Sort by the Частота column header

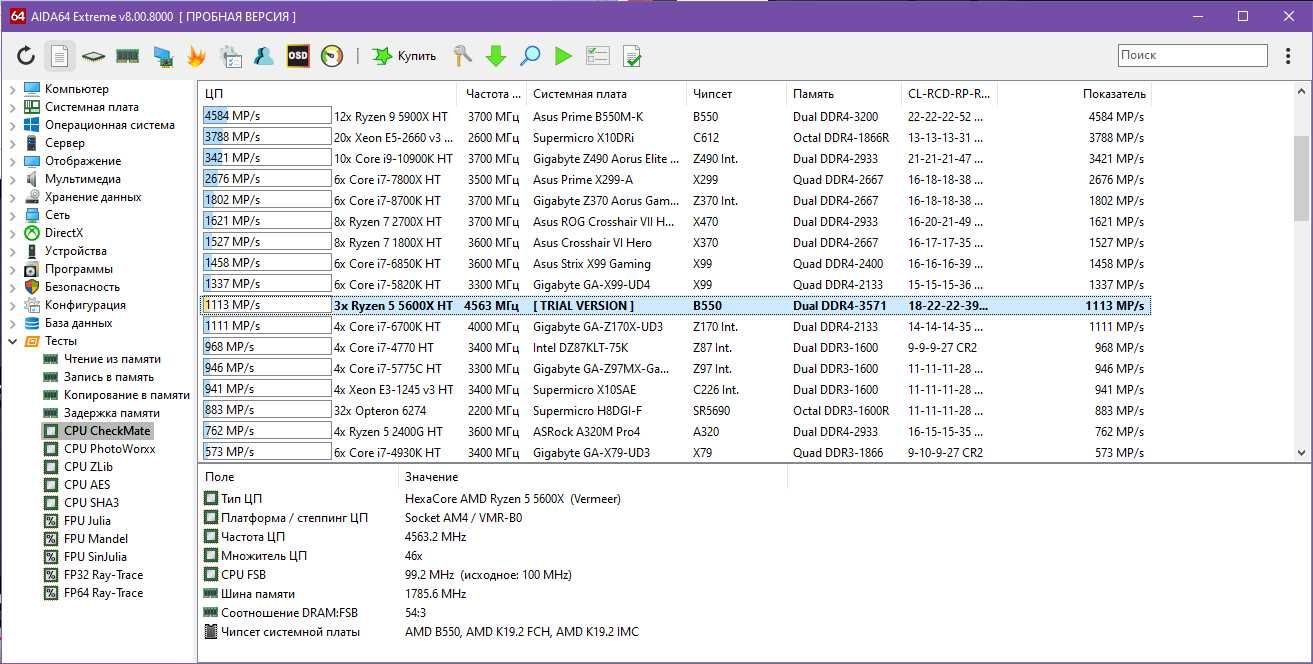click(x=492, y=94)
